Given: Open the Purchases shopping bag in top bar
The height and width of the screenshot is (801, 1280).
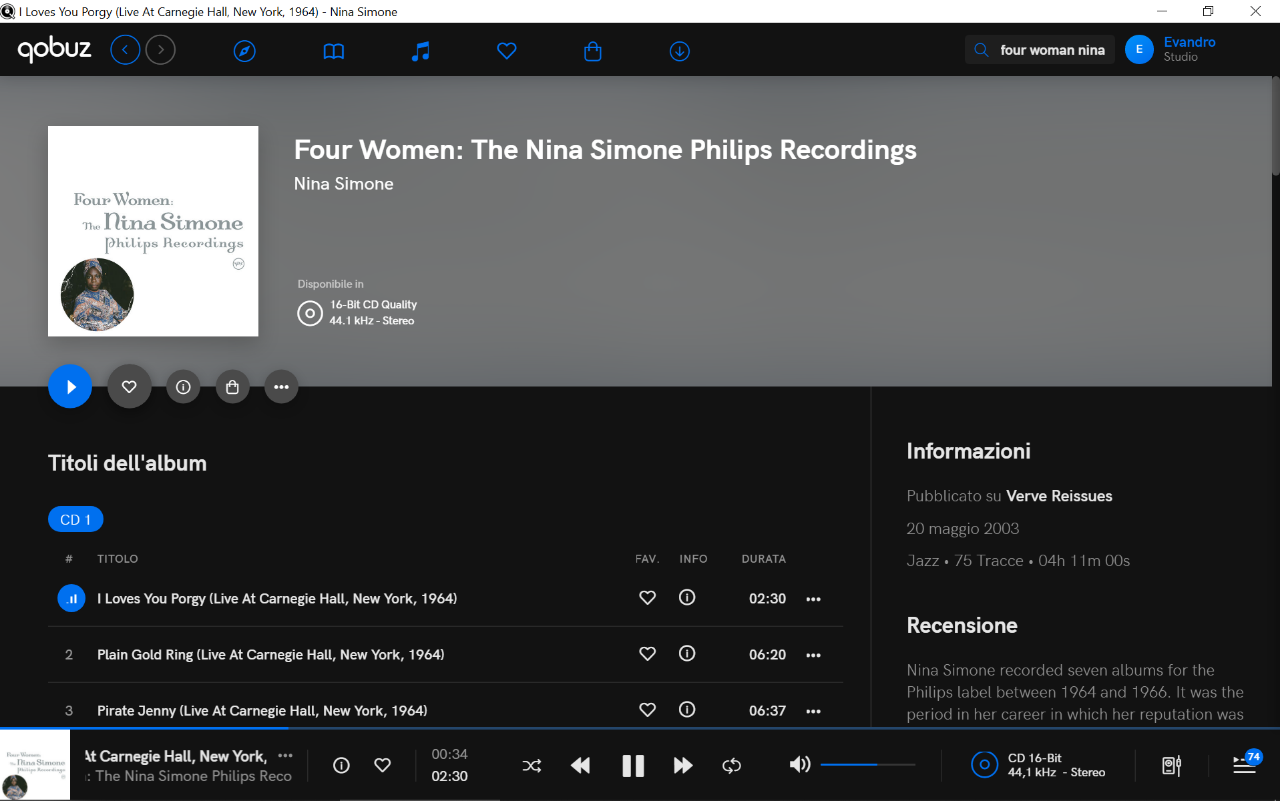Looking at the screenshot, I should (x=593, y=51).
